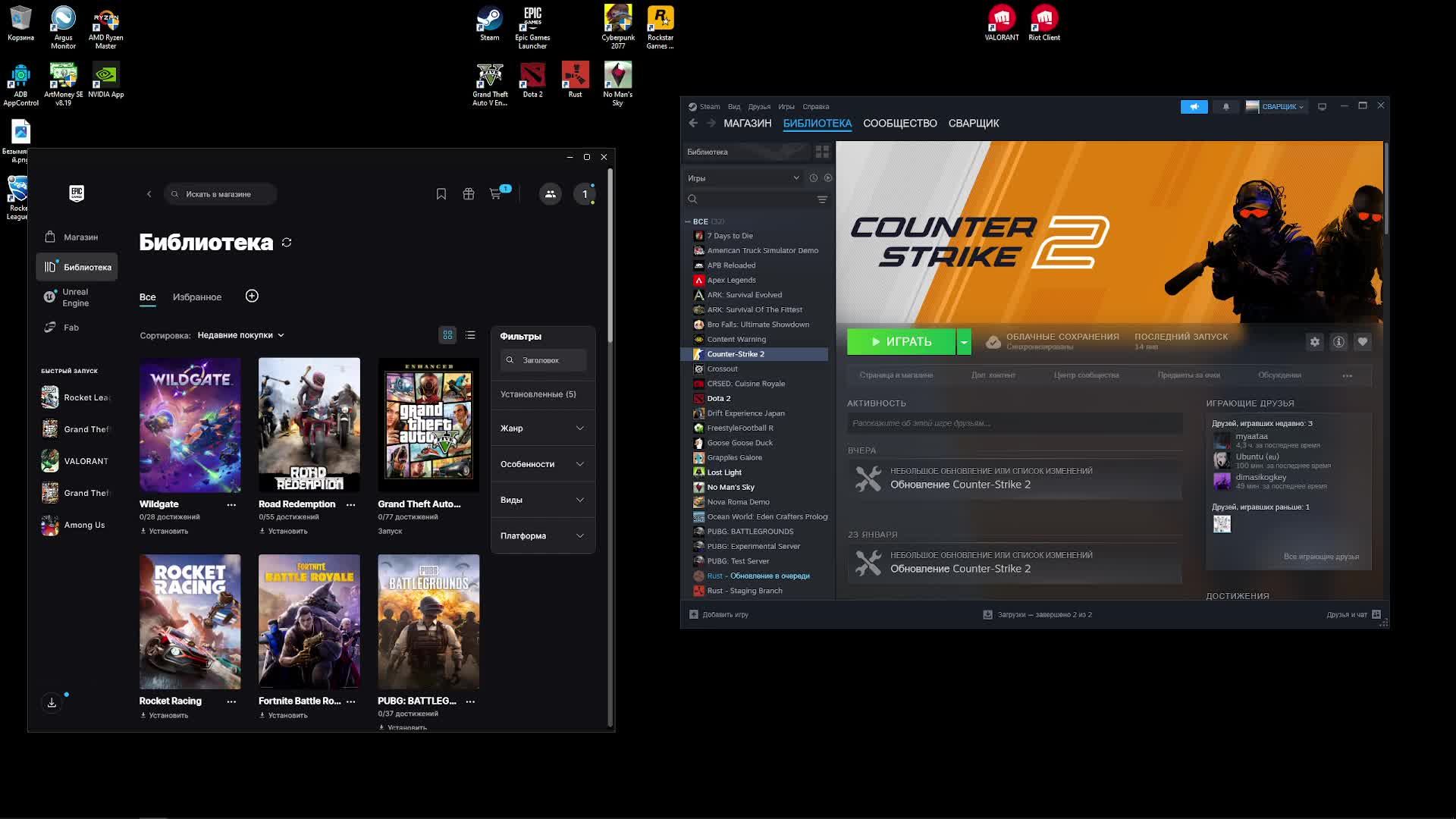Switch Epic library to list view
This screenshot has width=1456, height=819.
tap(470, 335)
